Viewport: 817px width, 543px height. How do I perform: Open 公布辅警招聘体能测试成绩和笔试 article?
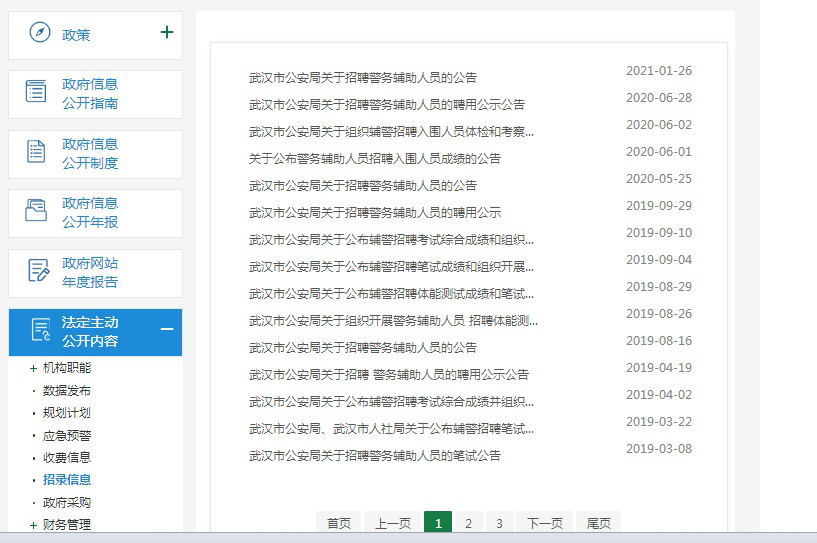(x=391, y=294)
